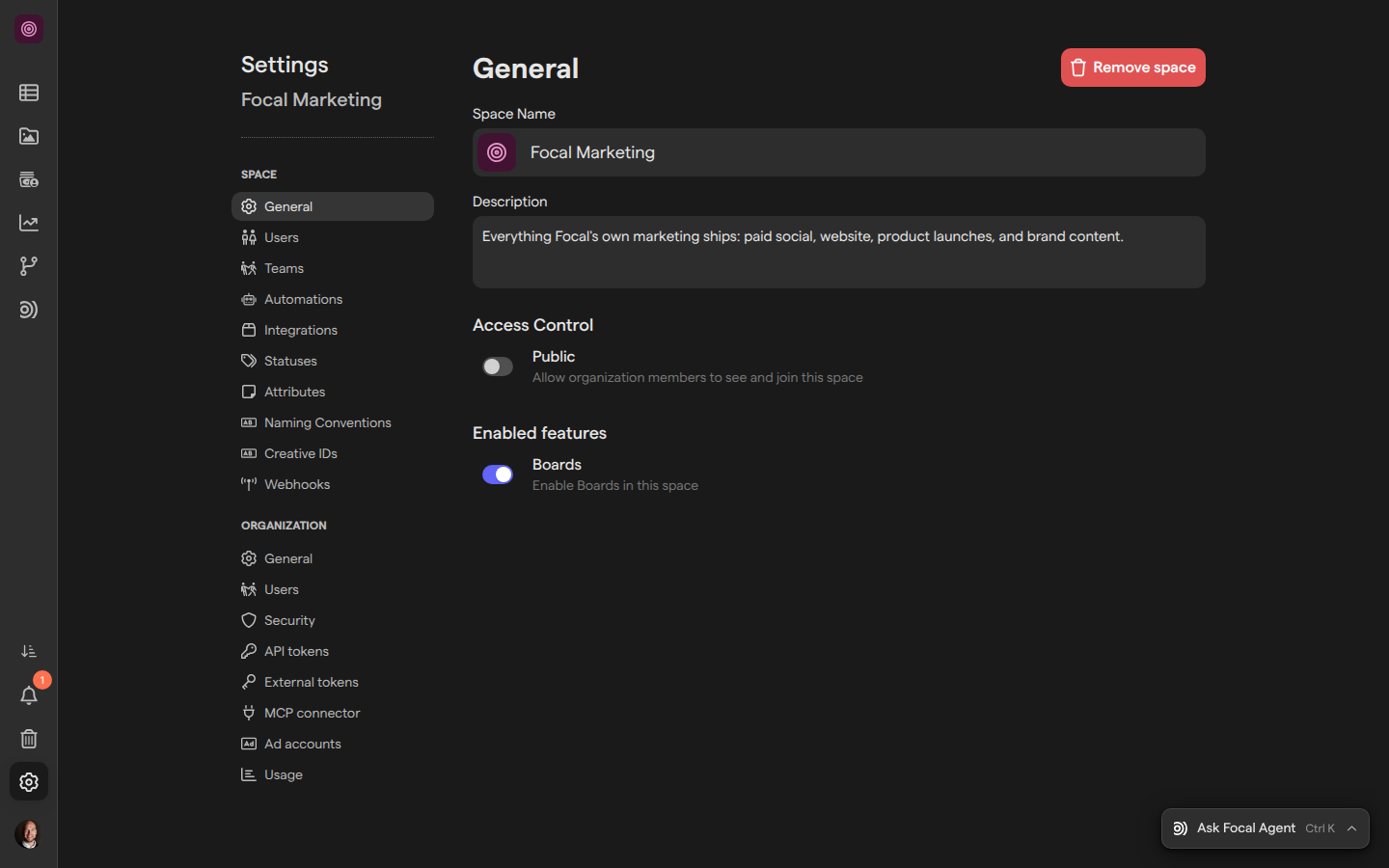Open Naming Conventions settings

(333, 422)
